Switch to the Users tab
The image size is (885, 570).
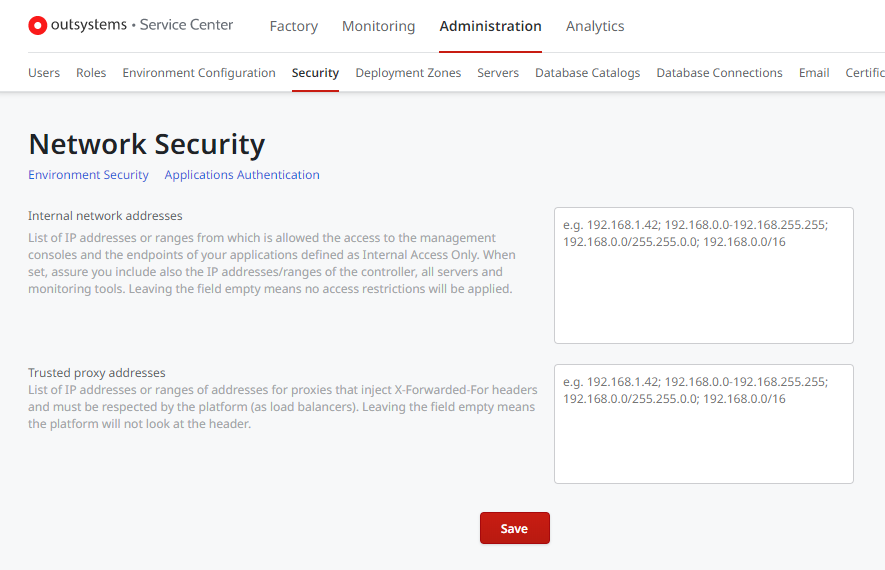44,73
